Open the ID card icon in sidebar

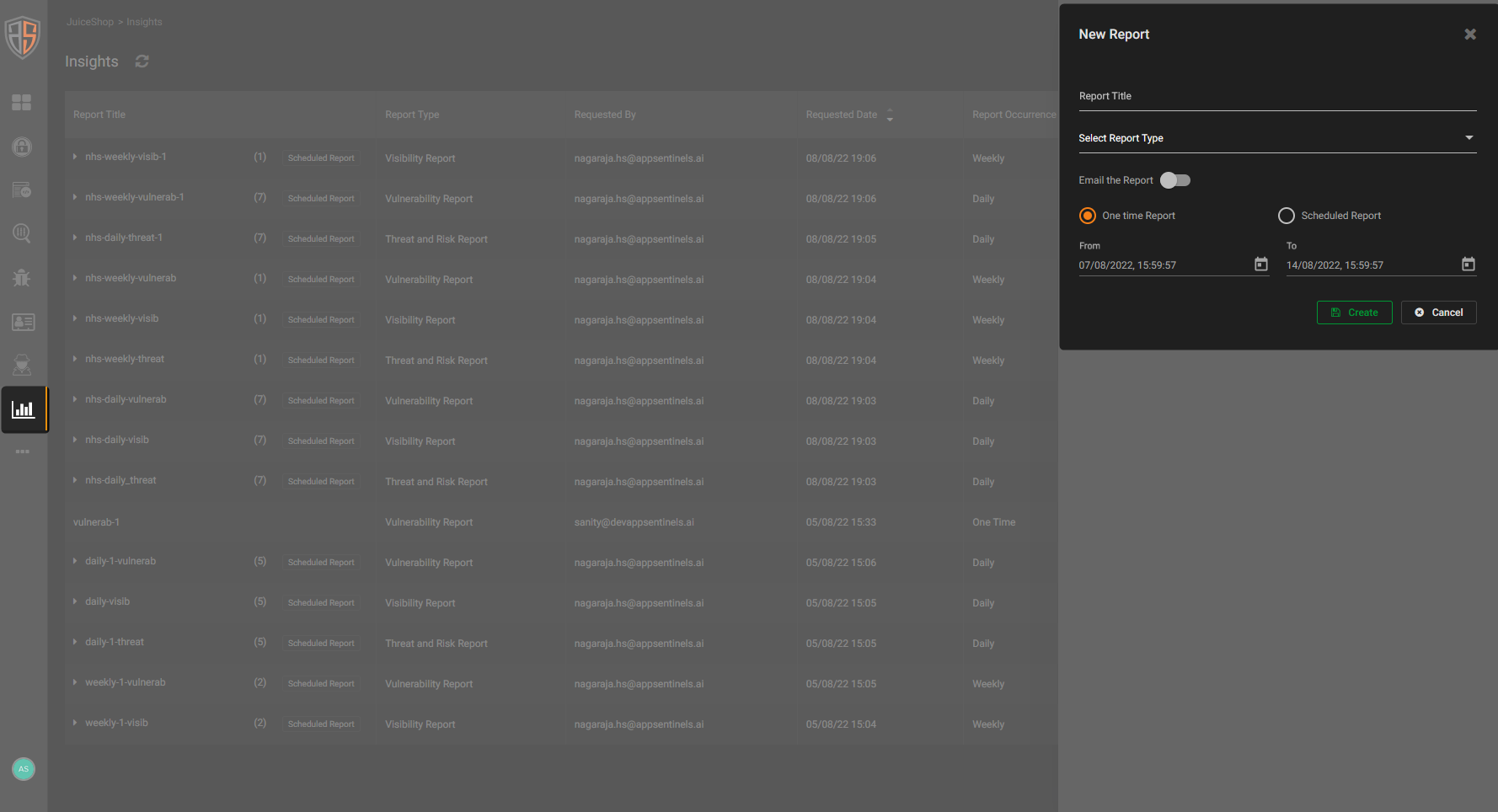point(23,322)
